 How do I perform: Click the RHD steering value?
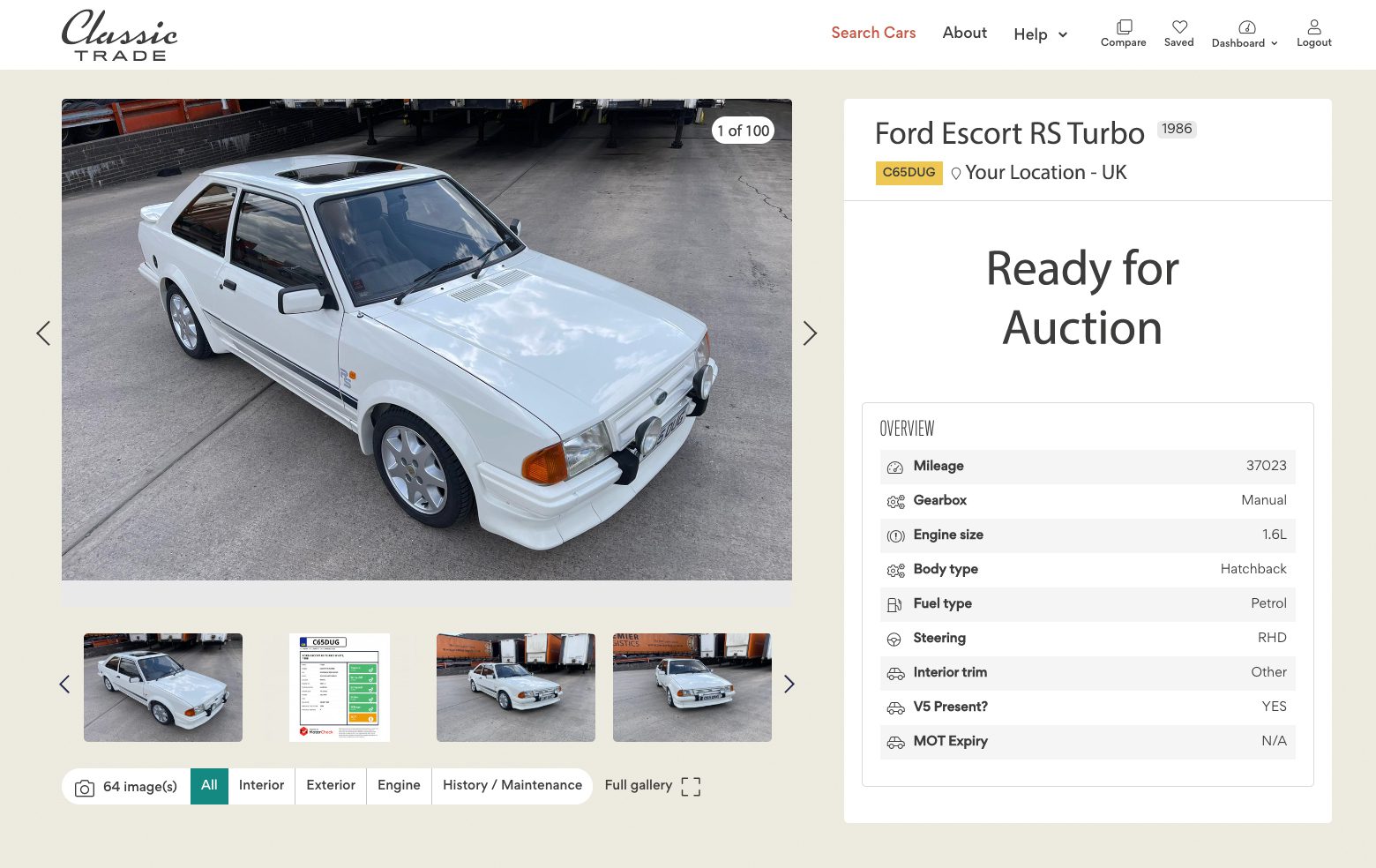[1272, 638]
